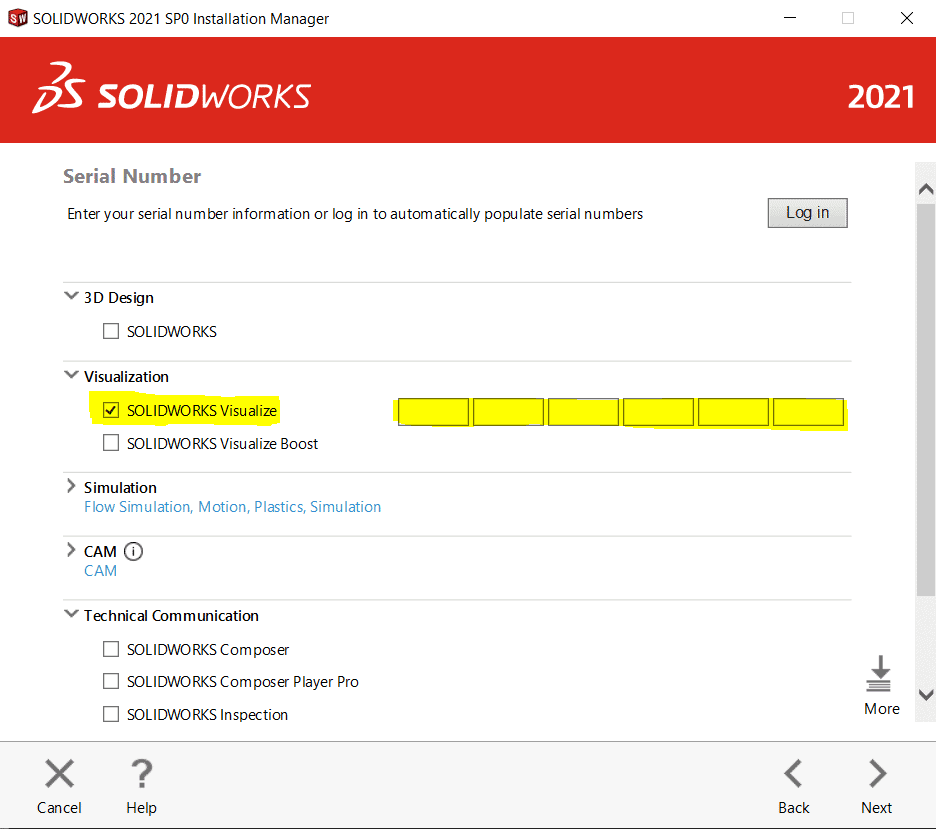Image resolution: width=936 pixels, height=829 pixels.
Task: Click the Cancel X icon
Action: (60, 773)
